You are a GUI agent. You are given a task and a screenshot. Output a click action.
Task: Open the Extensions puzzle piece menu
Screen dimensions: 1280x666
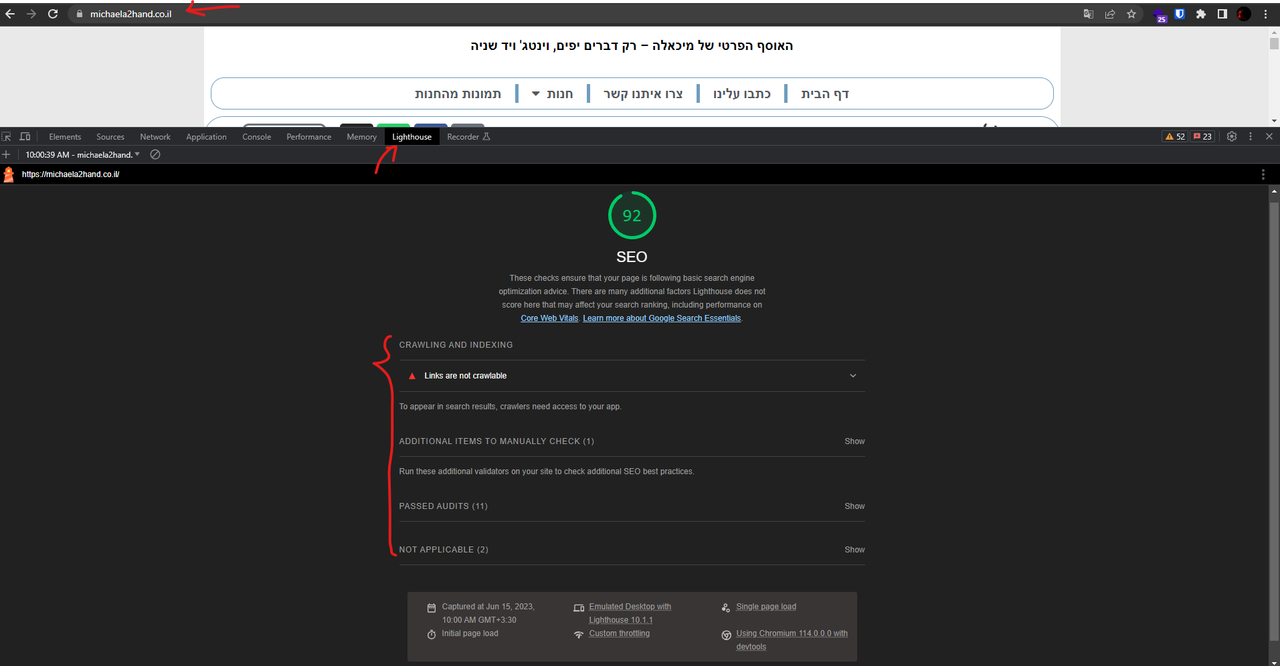[1201, 14]
